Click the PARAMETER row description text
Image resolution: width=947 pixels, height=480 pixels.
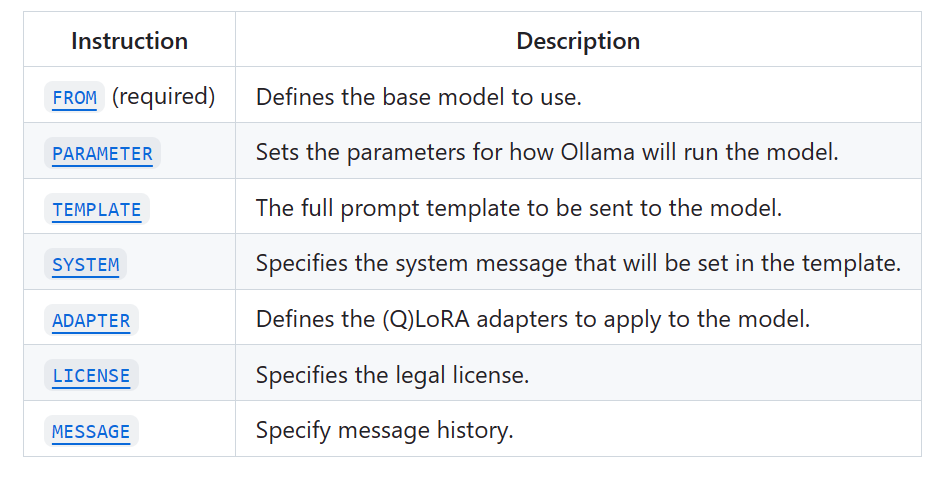click(x=546, y=153)
